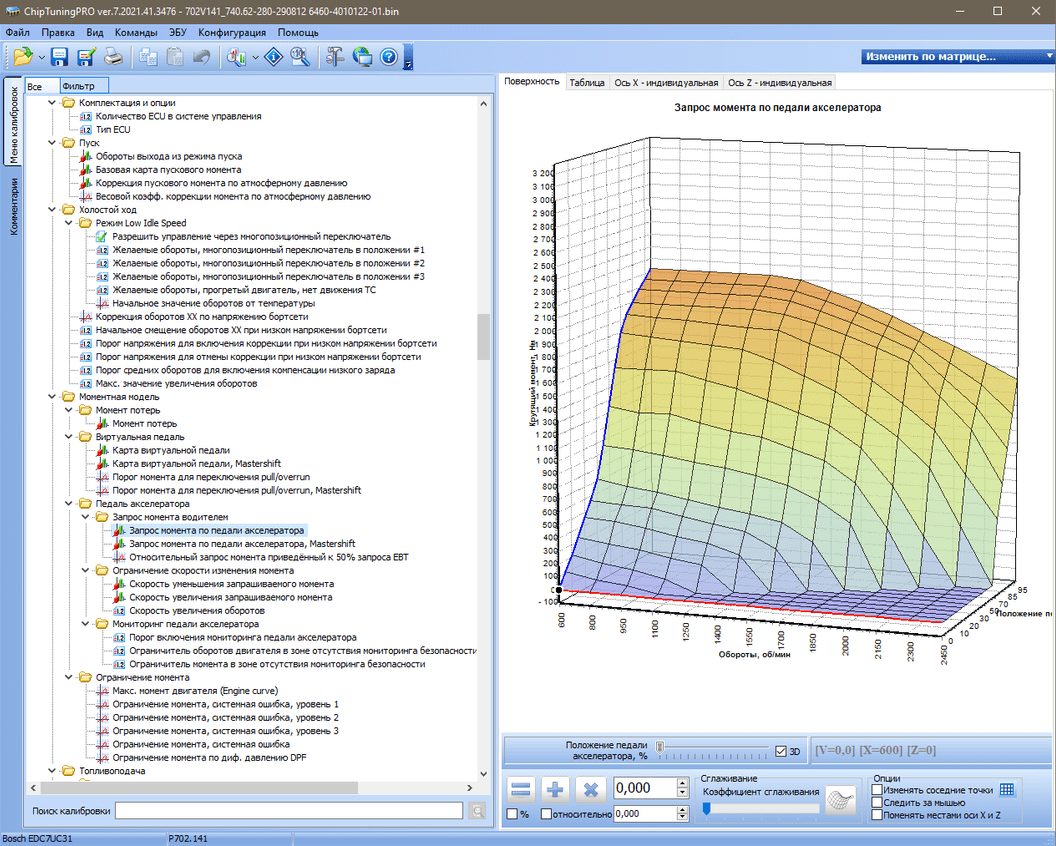Open the Конфигурация menu
This screenshot has width=1056, height=846.
pos(232,32)
